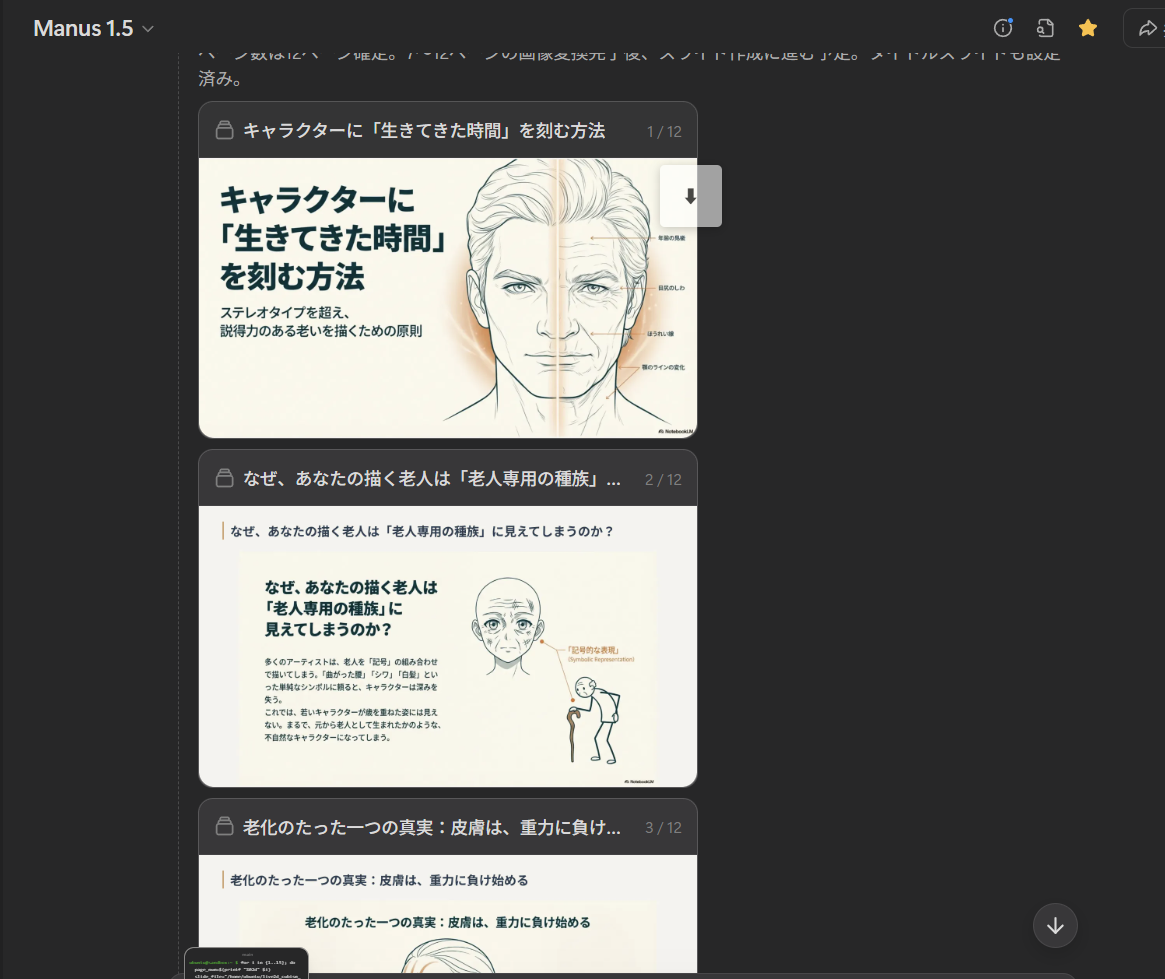Click the slide icon beside slide 2 title

tap(225, 479)
